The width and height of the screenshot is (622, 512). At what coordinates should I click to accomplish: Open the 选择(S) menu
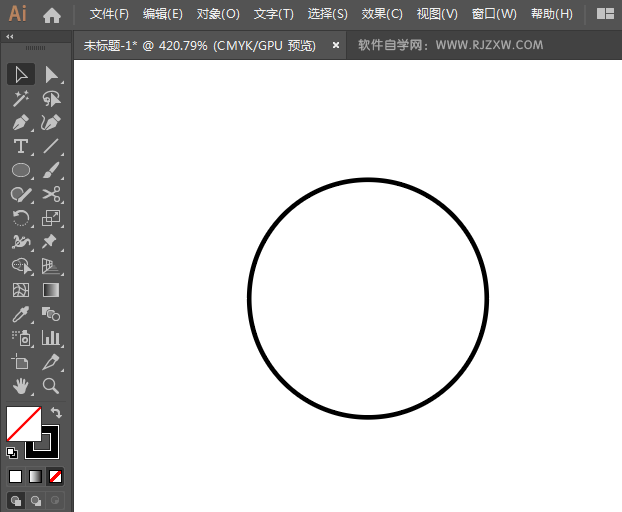[328, 14]
